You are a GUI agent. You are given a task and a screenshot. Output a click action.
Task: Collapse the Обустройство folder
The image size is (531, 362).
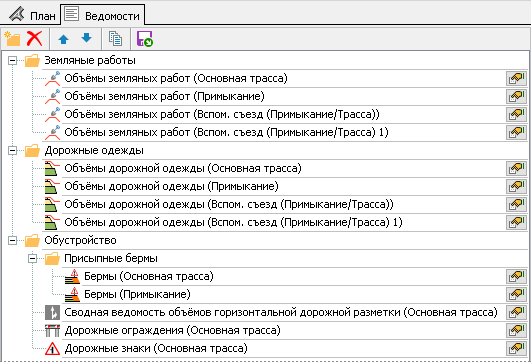click(x=13, y=240)
